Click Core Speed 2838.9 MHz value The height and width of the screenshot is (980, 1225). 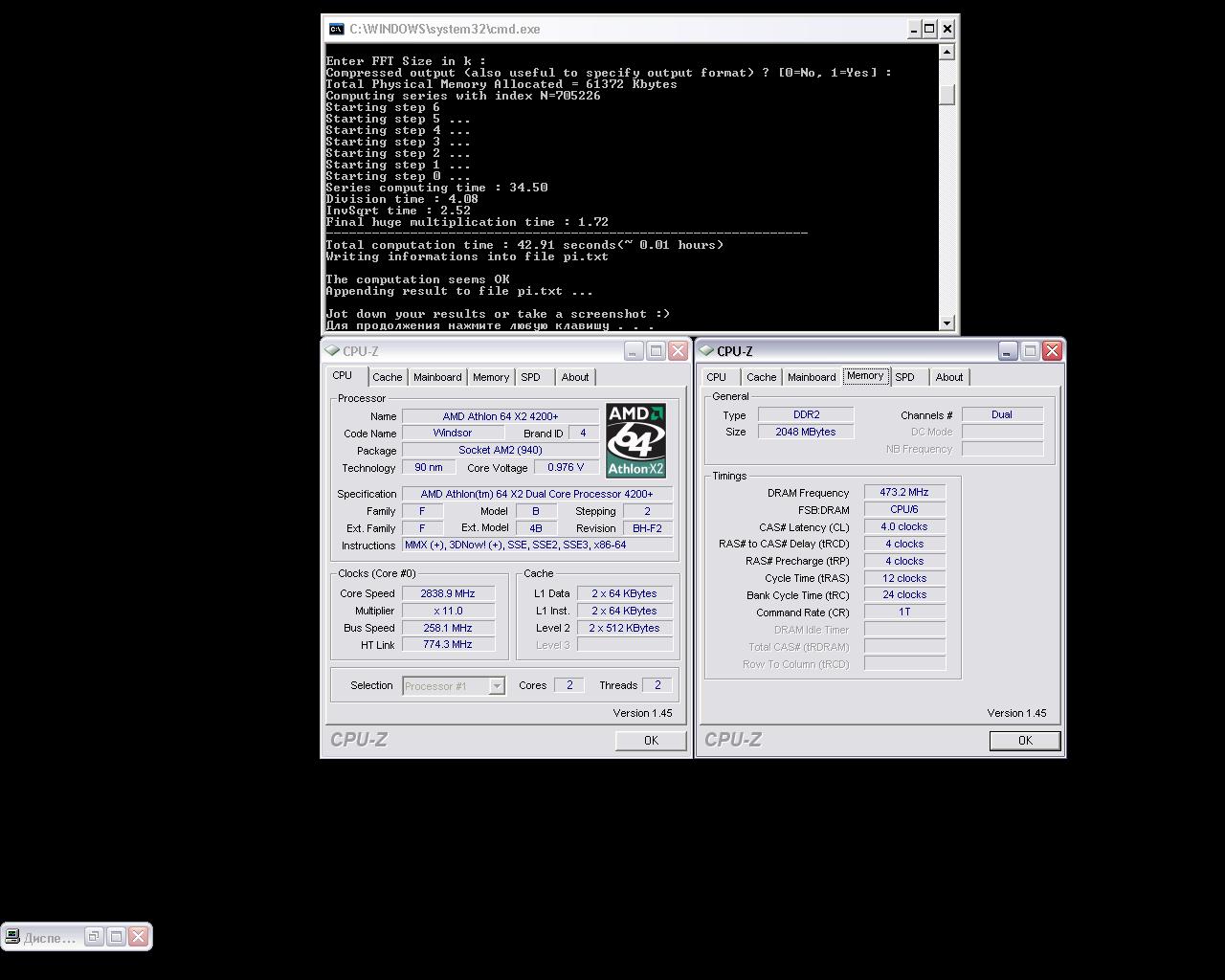[448, 593]
